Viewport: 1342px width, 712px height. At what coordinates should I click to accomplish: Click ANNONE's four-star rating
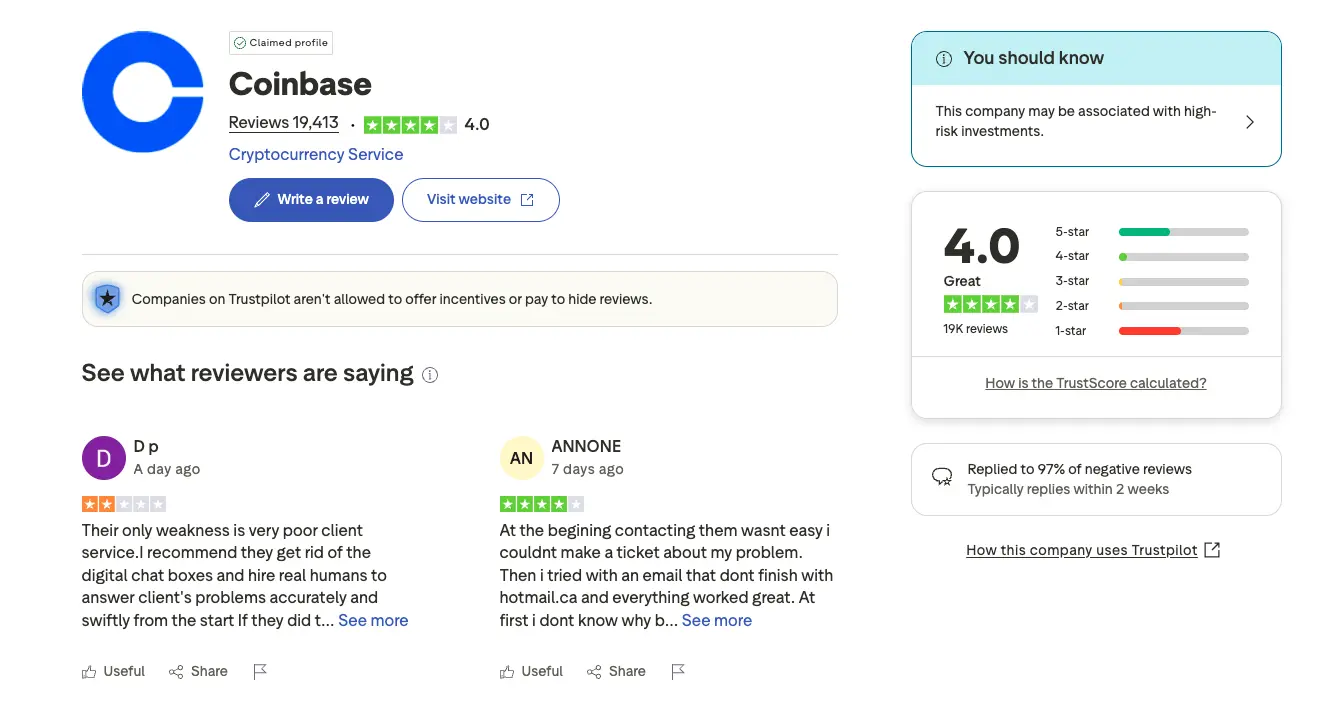coord(542,504)
